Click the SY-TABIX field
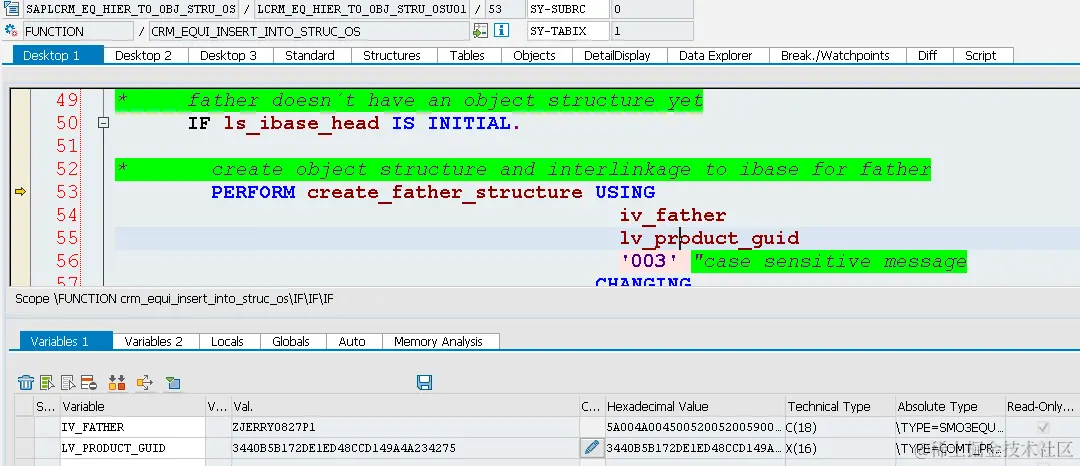1080x466 pixels. click(x=568, y=31)
